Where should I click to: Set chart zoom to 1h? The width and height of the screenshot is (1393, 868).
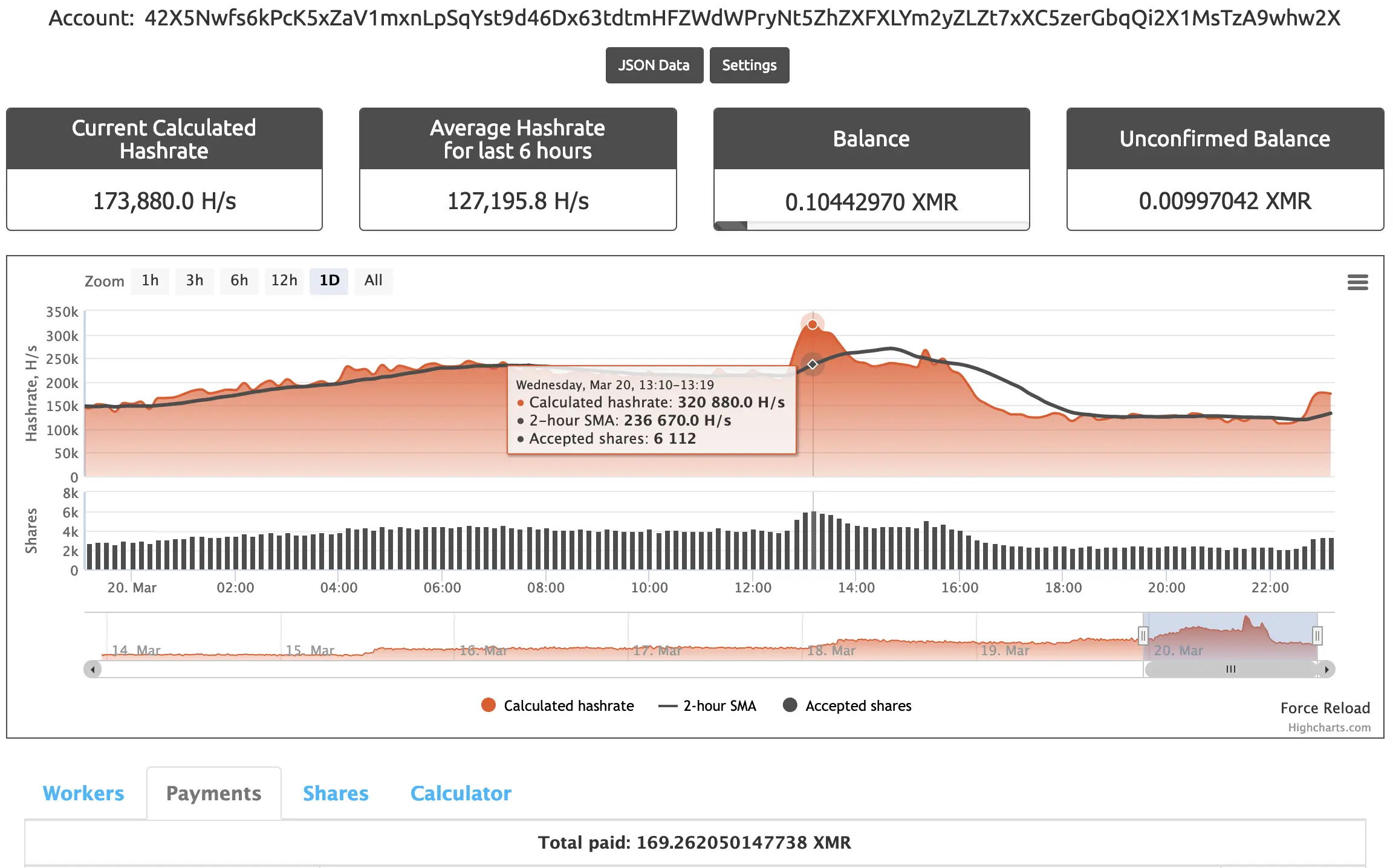(x=150, y=280)
